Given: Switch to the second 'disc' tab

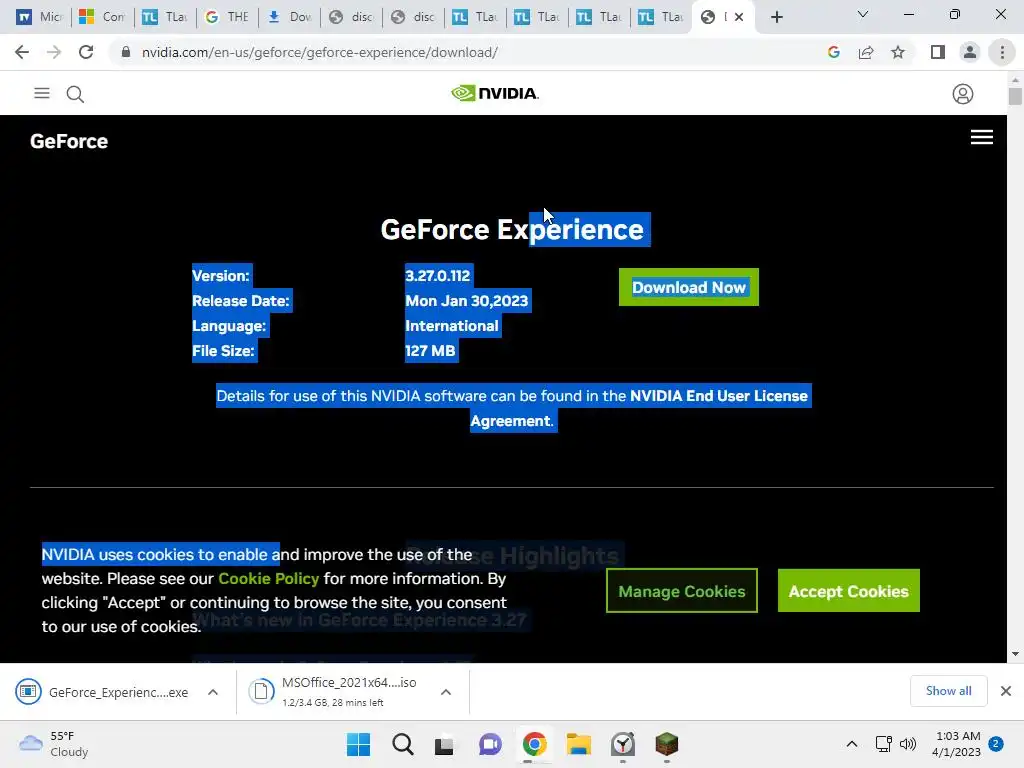Looking at the screenshot, I should pyautogui.click(x=412, y=17).
